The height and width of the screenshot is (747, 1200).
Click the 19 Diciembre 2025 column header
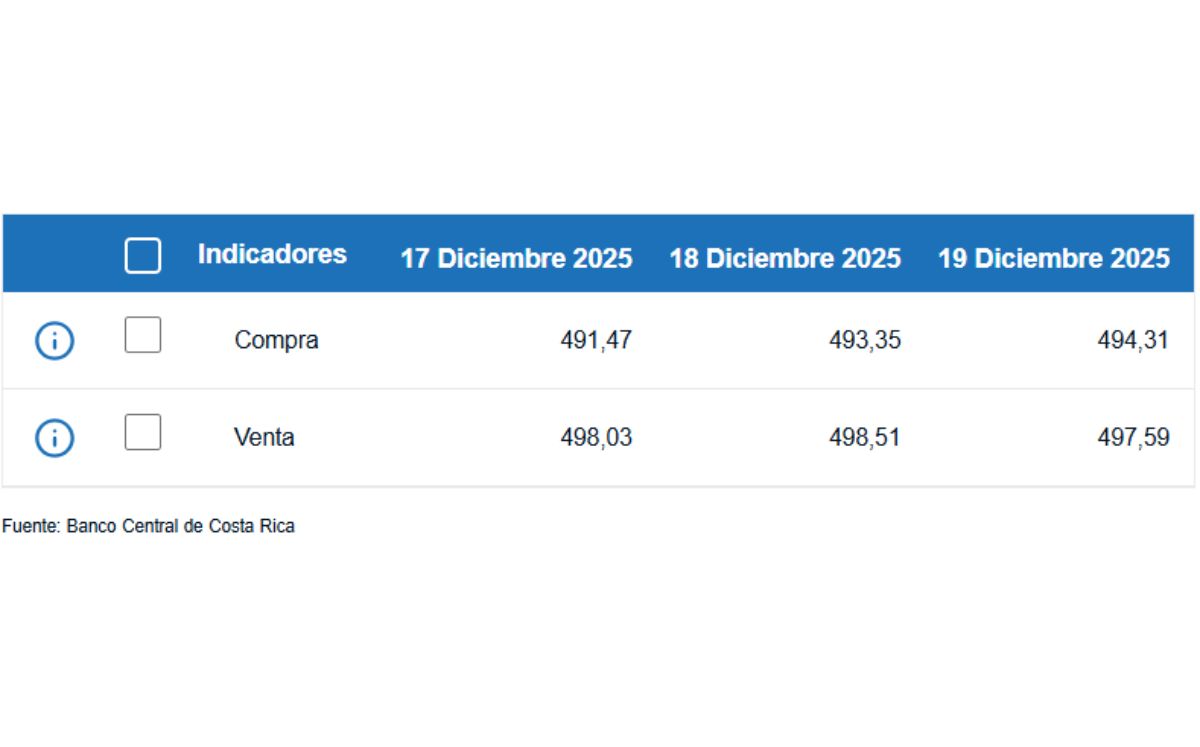(x=1053, y=258)
